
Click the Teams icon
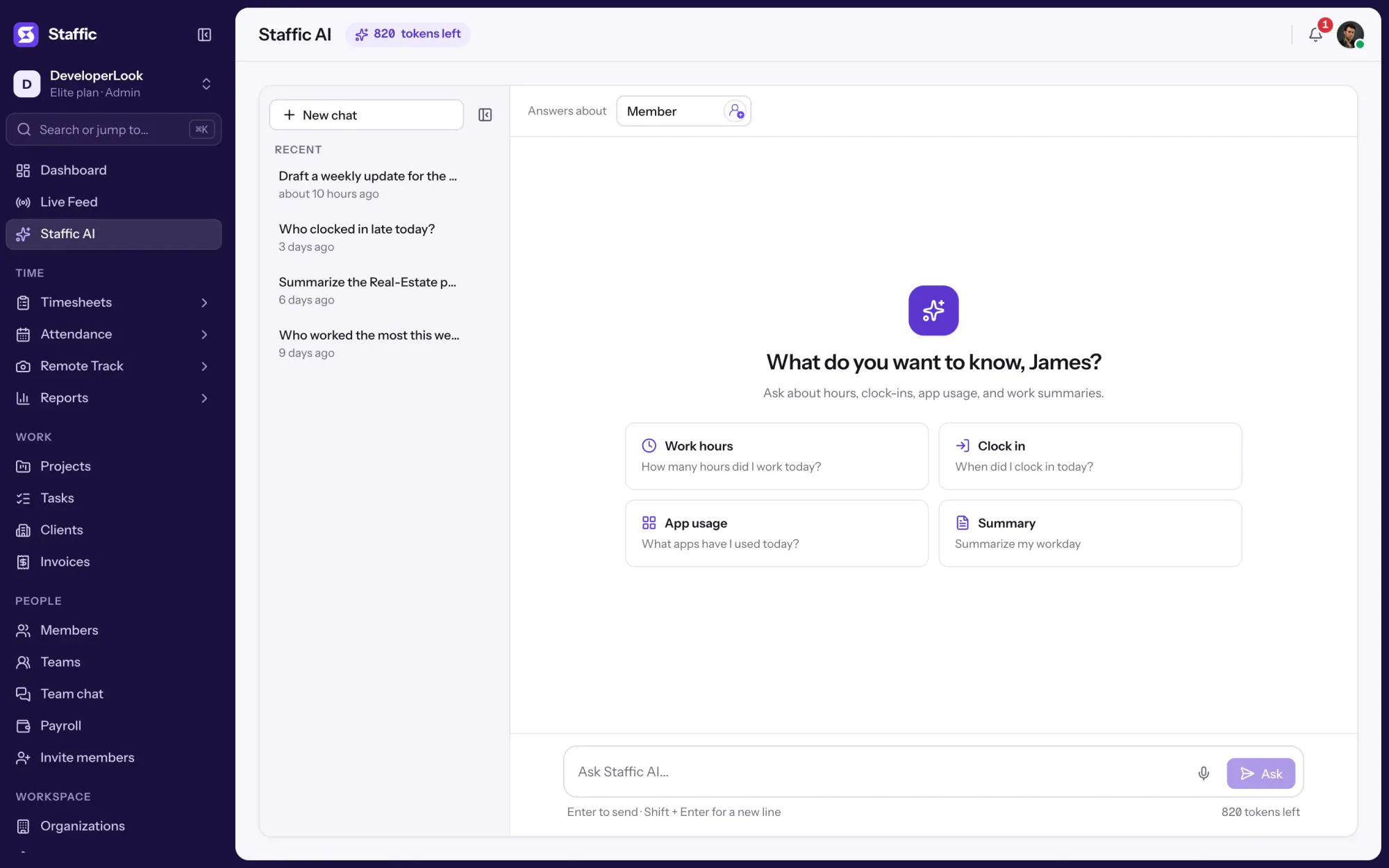[23, 662]
